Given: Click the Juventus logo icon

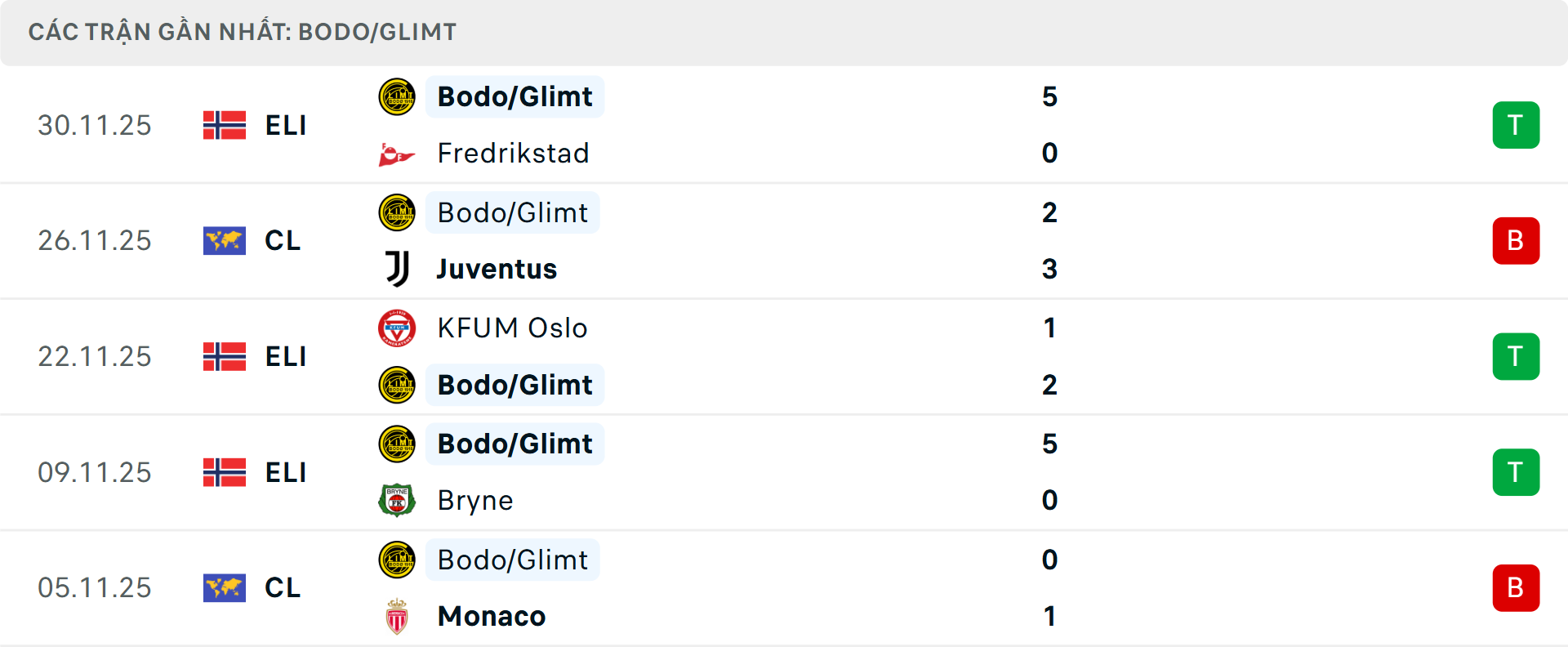Looking at the screenshot, I should click(397, 269).
